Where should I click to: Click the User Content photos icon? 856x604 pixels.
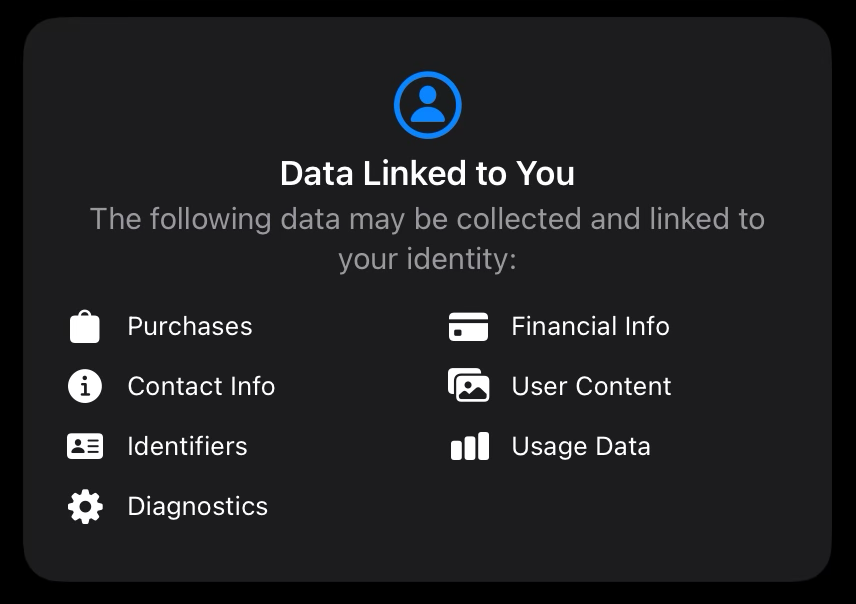point(468,386)
